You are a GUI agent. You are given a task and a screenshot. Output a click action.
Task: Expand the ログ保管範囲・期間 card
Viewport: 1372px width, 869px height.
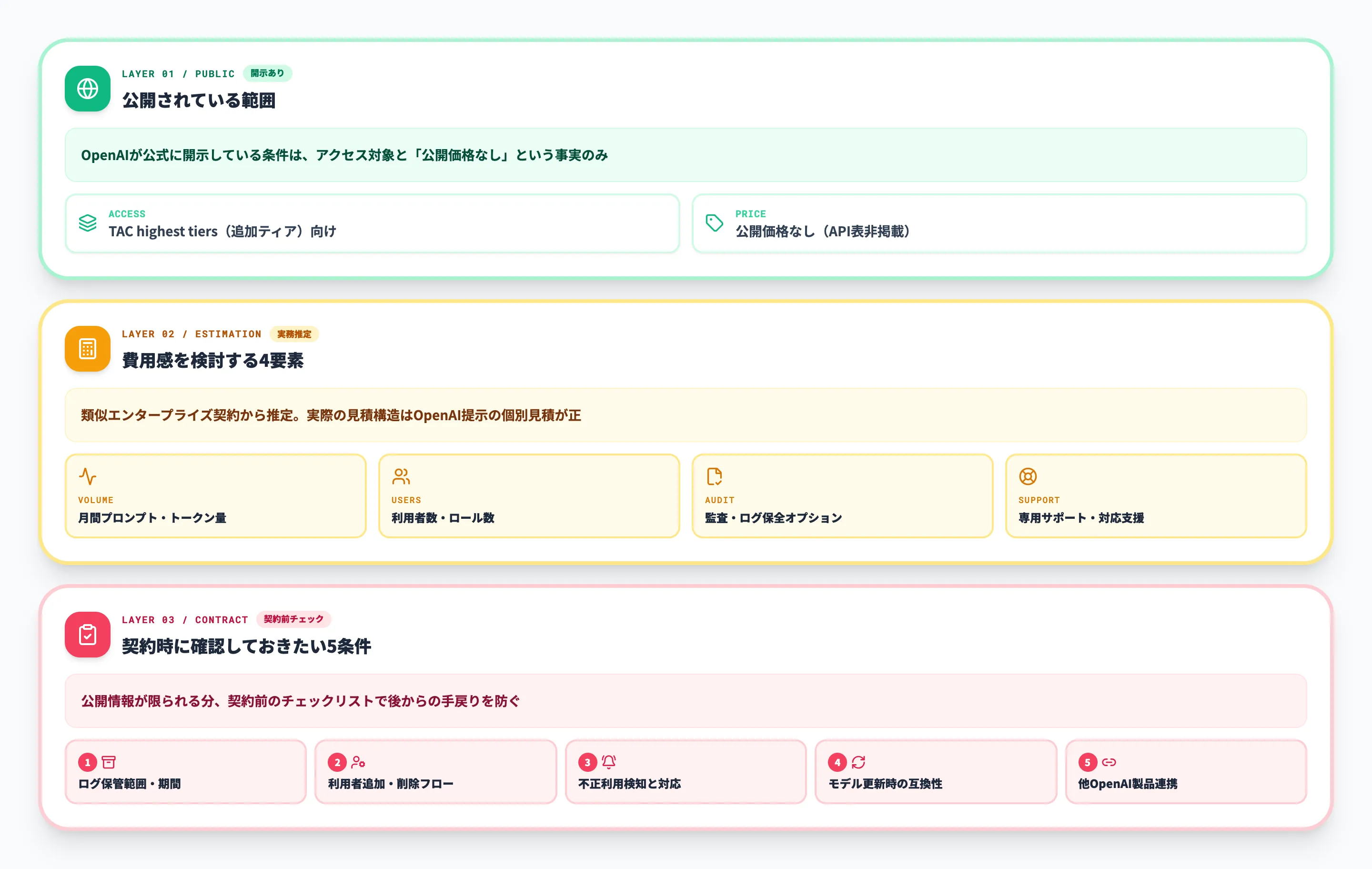(185, 772)
